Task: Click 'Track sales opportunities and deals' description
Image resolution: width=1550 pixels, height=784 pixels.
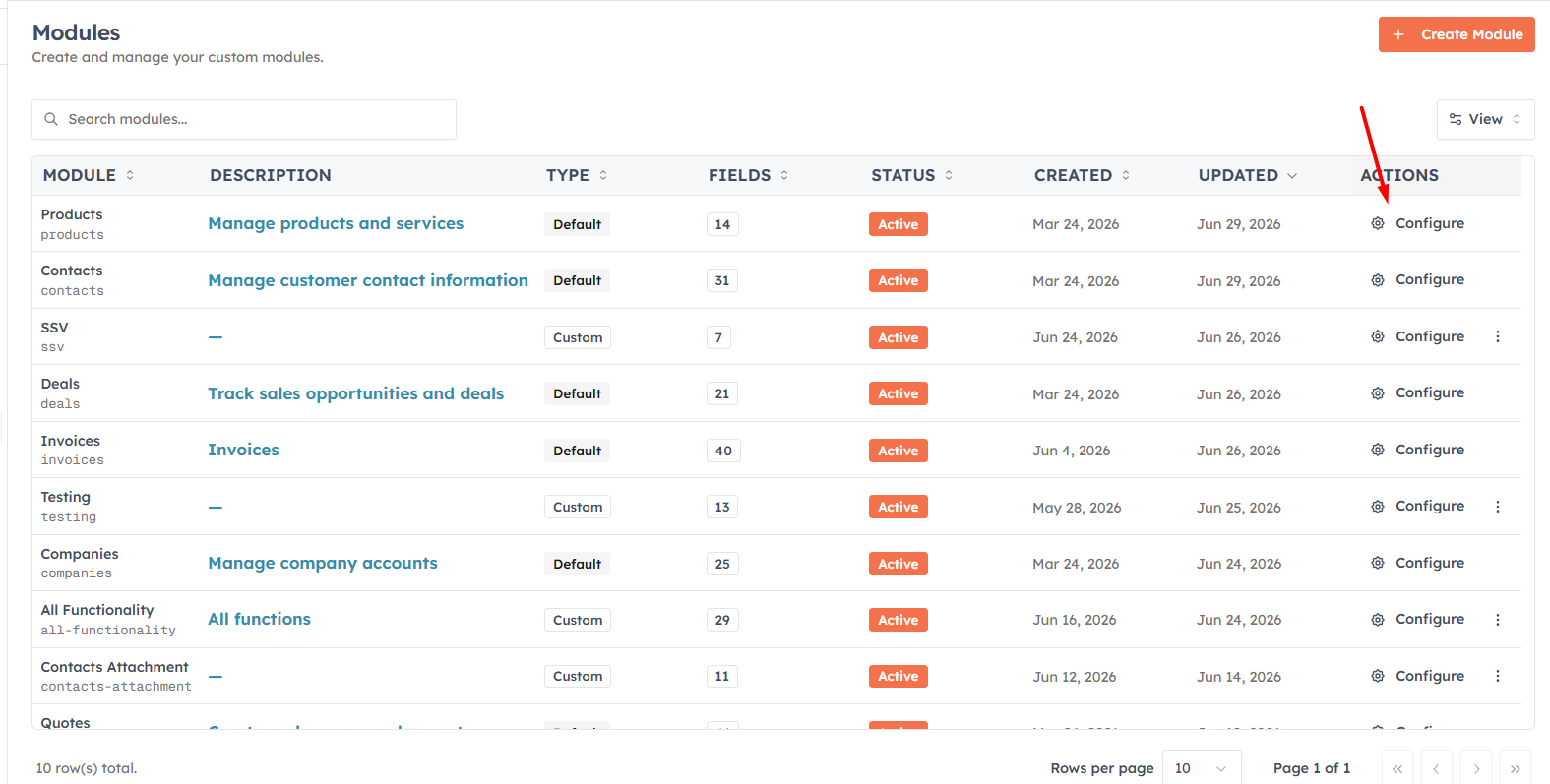Action: (356, 393)
